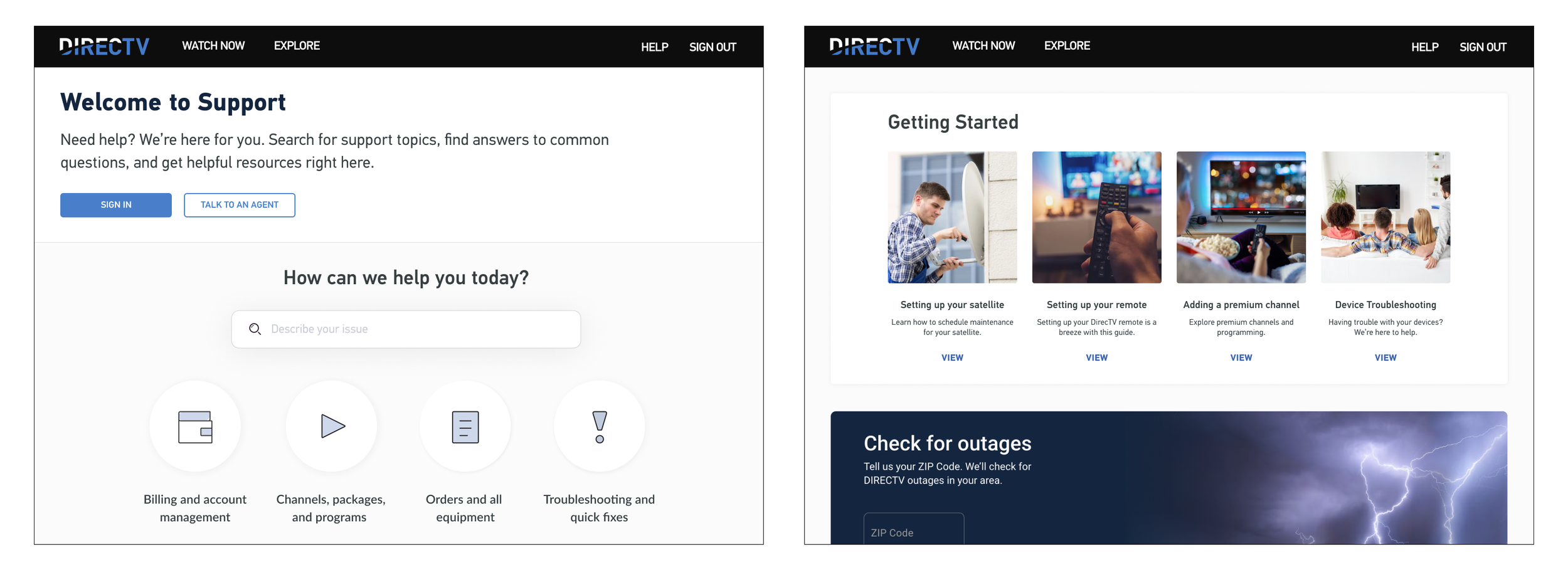Open the family on couch Device Troubleshooting thumbnail
Image resolution: width=1568 pixels, height=570 pixels.
click(1385, 217)
